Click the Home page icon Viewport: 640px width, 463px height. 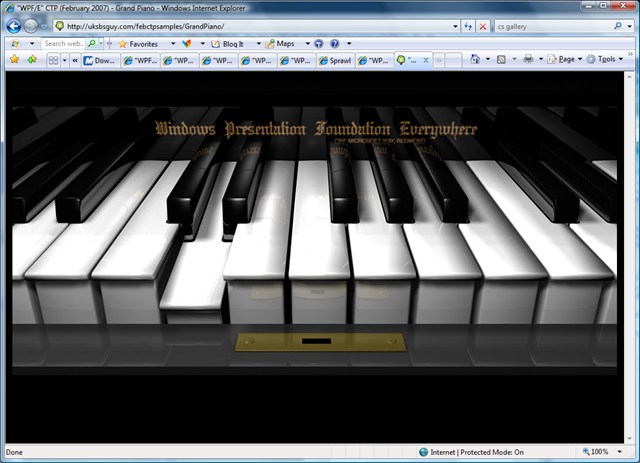[475, 60]
